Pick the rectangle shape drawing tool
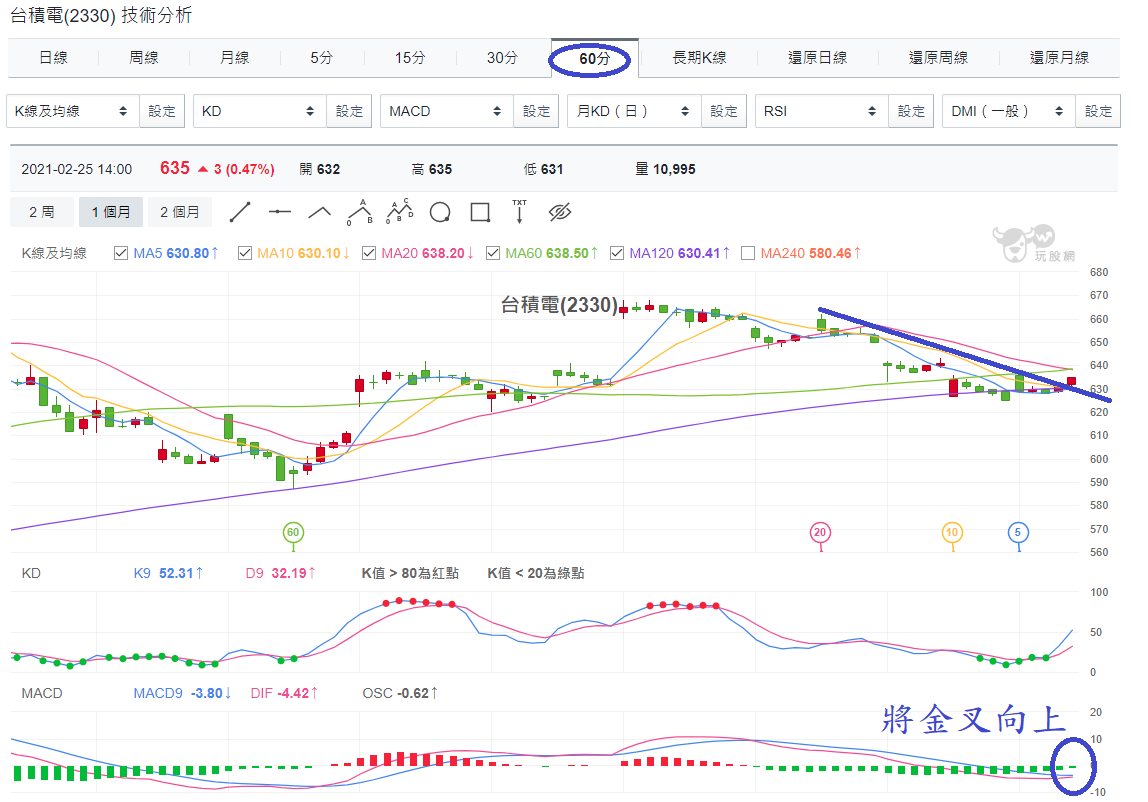The width and height of the screenshot is (1148, 802). click(480, 212)
